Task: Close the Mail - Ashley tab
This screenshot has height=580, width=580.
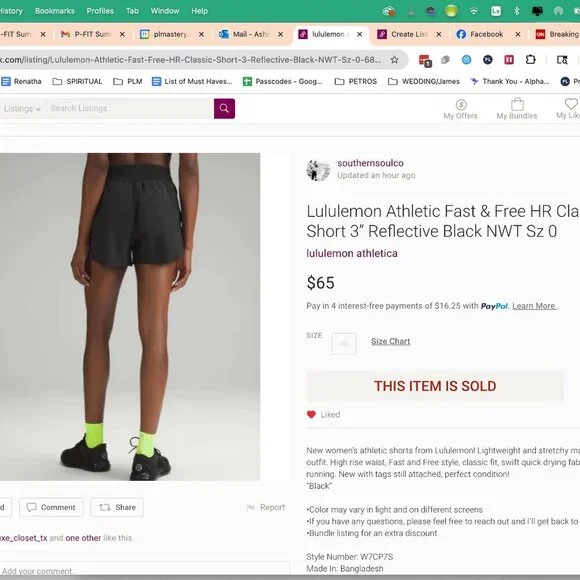Action: [280, 34]
